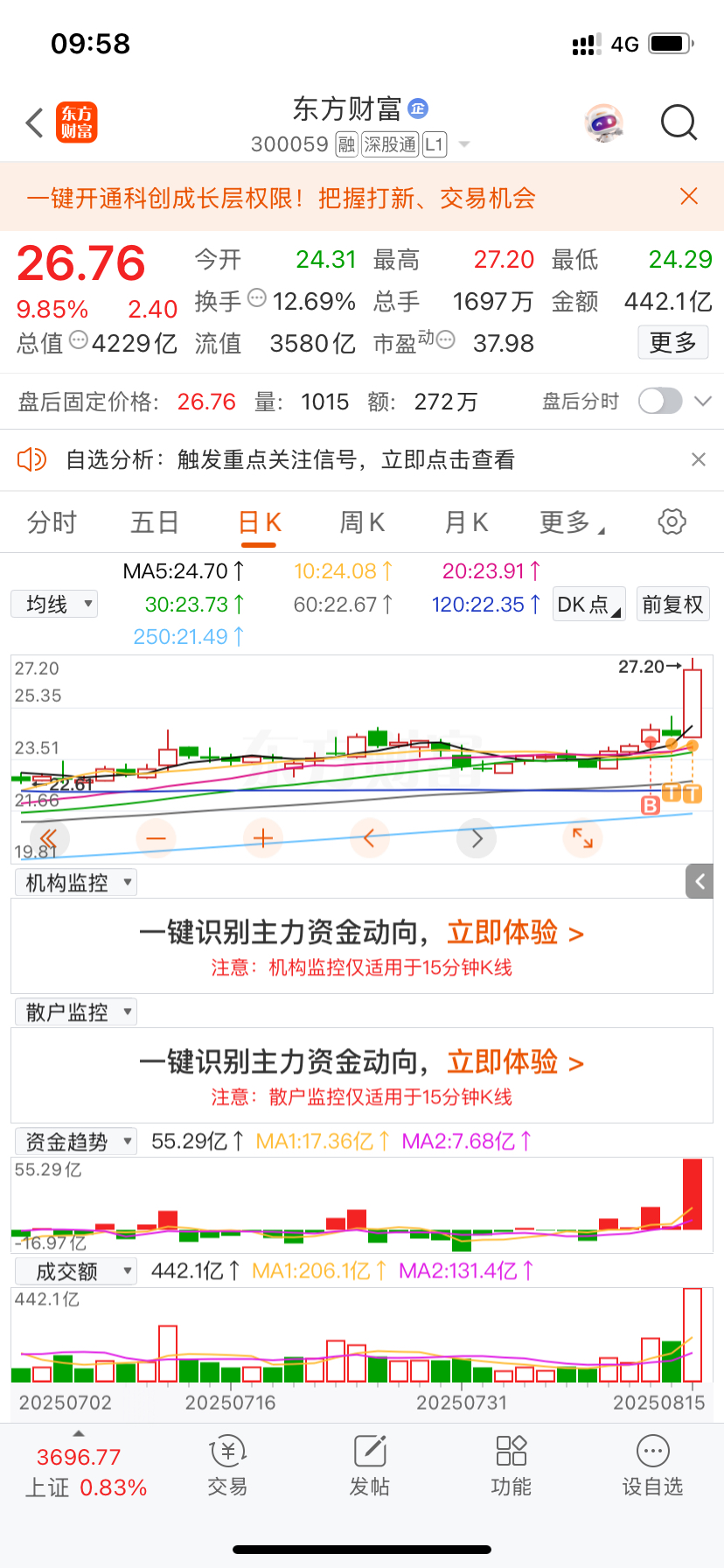The width and height of the screenshot is (724, 1568).
Task: Tap the single left arrow chart control
Action: click(369, 838)
